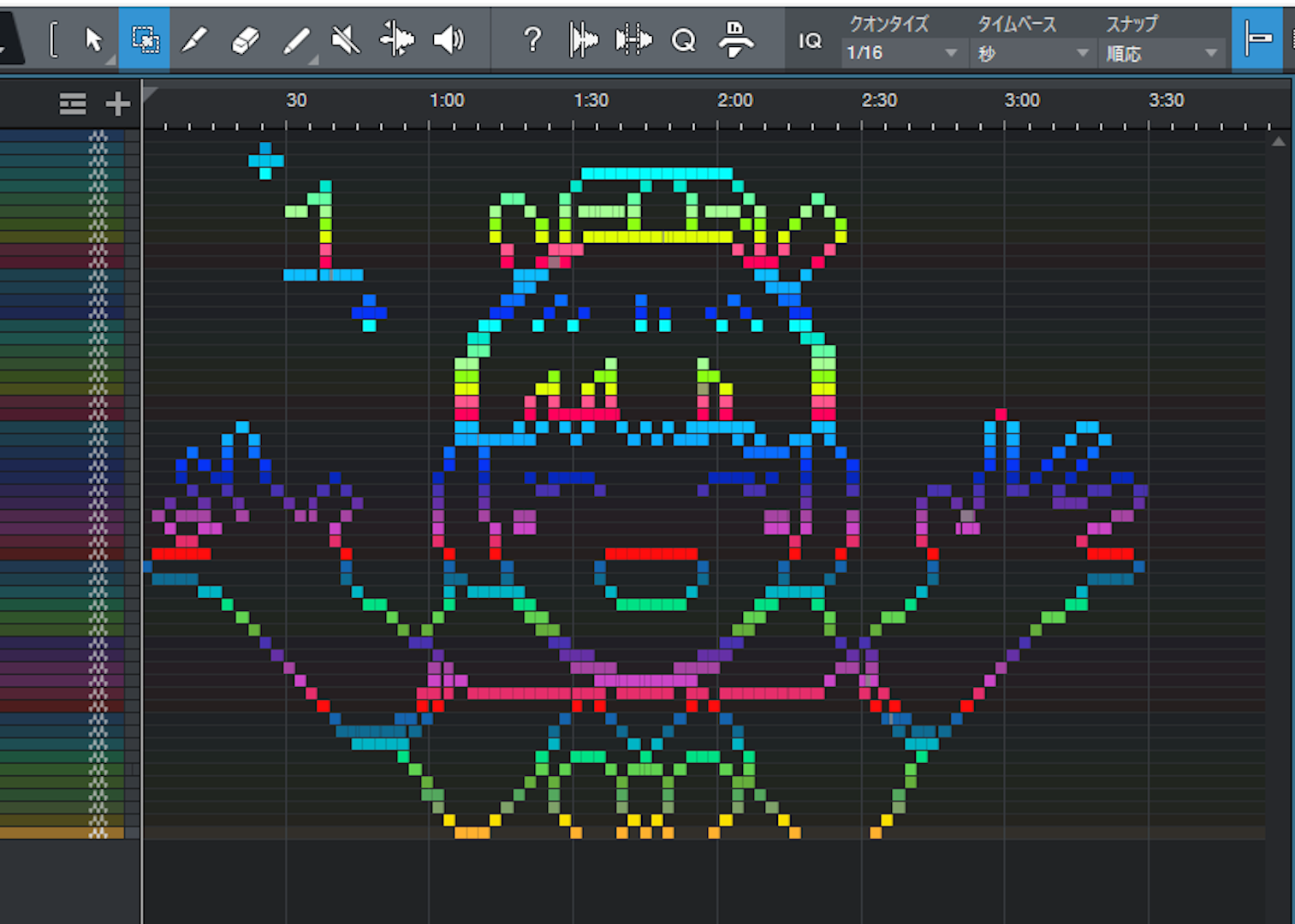
Task: Open the クオンタイズ 1/16 dropdown
Action: pyautogui.click(x=901, y=53)
